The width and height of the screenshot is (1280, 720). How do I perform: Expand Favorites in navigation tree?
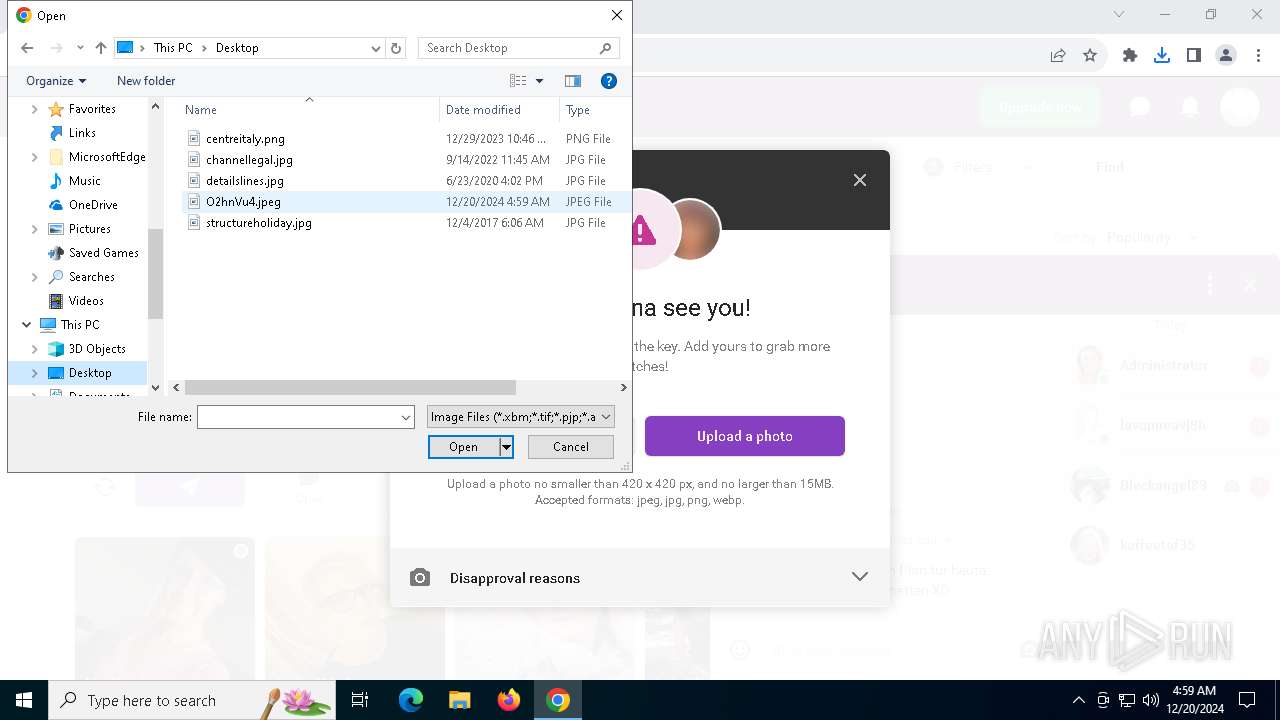[35, 109]
